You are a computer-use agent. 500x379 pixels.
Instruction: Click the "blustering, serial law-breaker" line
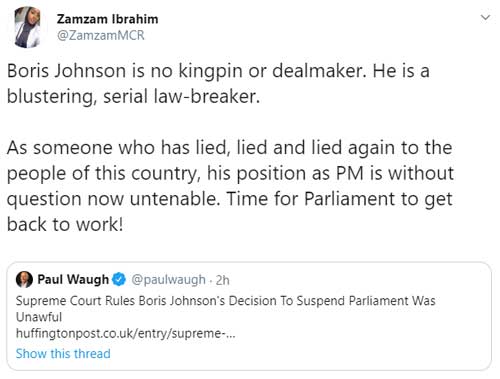coord(133,97)
